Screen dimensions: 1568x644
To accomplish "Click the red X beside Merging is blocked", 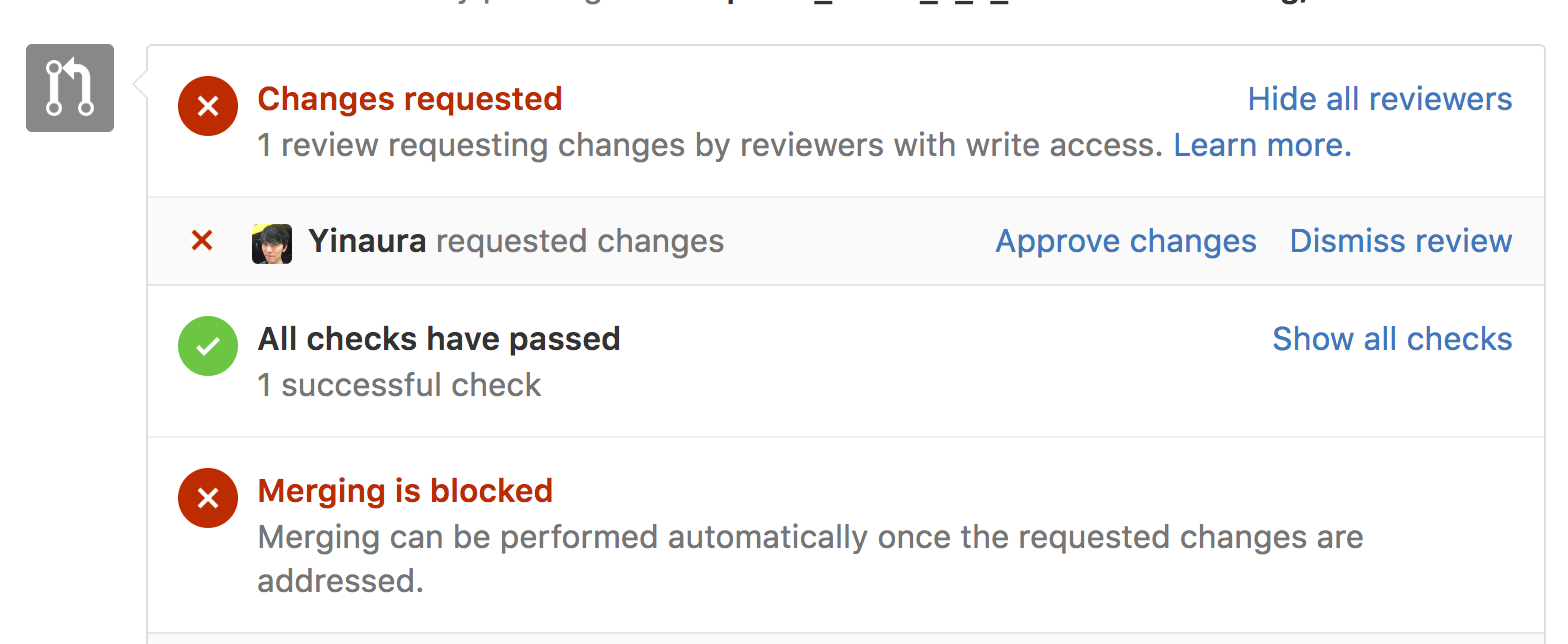I will (207, 497).
